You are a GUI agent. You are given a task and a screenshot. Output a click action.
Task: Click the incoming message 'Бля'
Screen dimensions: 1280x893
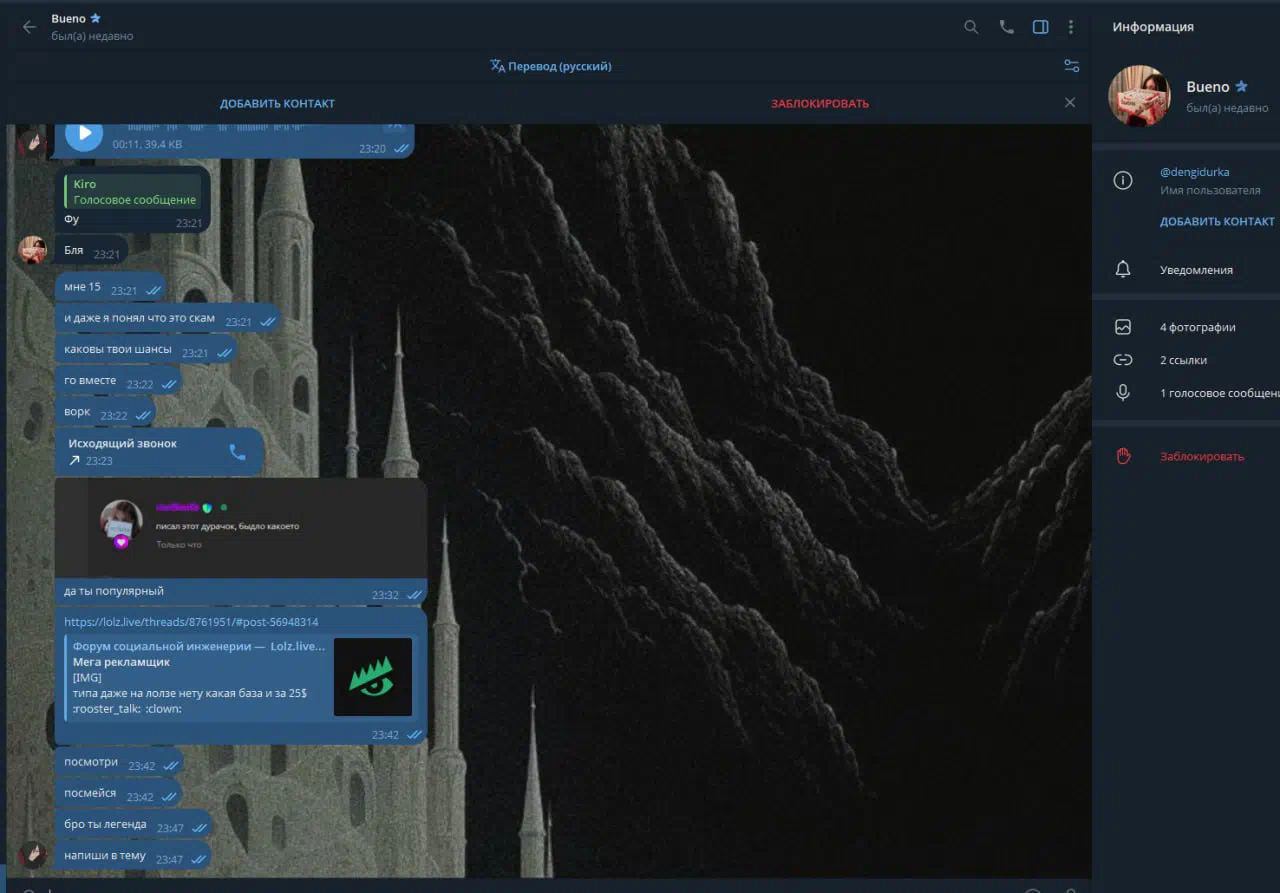point(91,251)
